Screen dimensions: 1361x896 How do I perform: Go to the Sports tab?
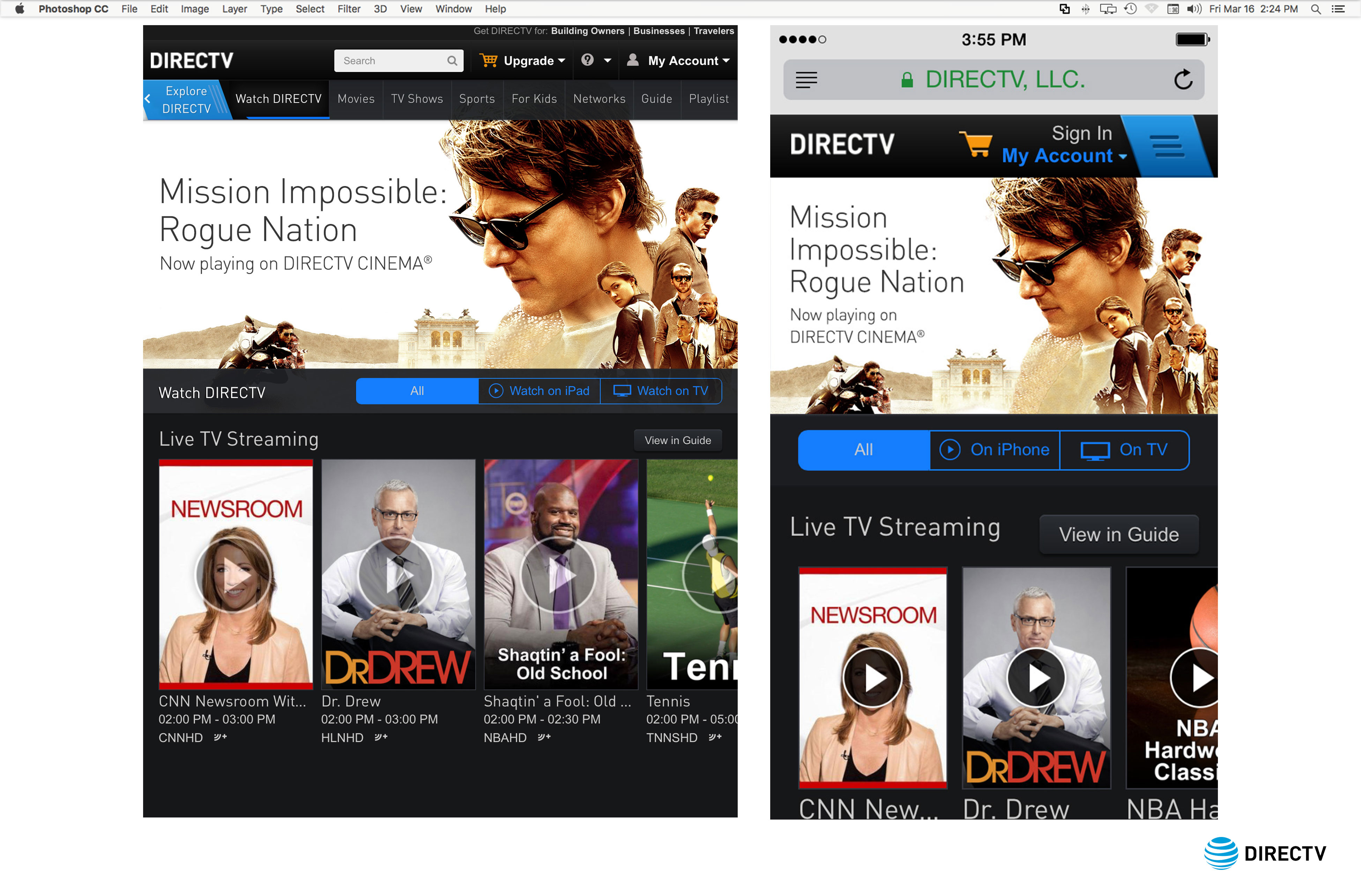tap(477, 99)
